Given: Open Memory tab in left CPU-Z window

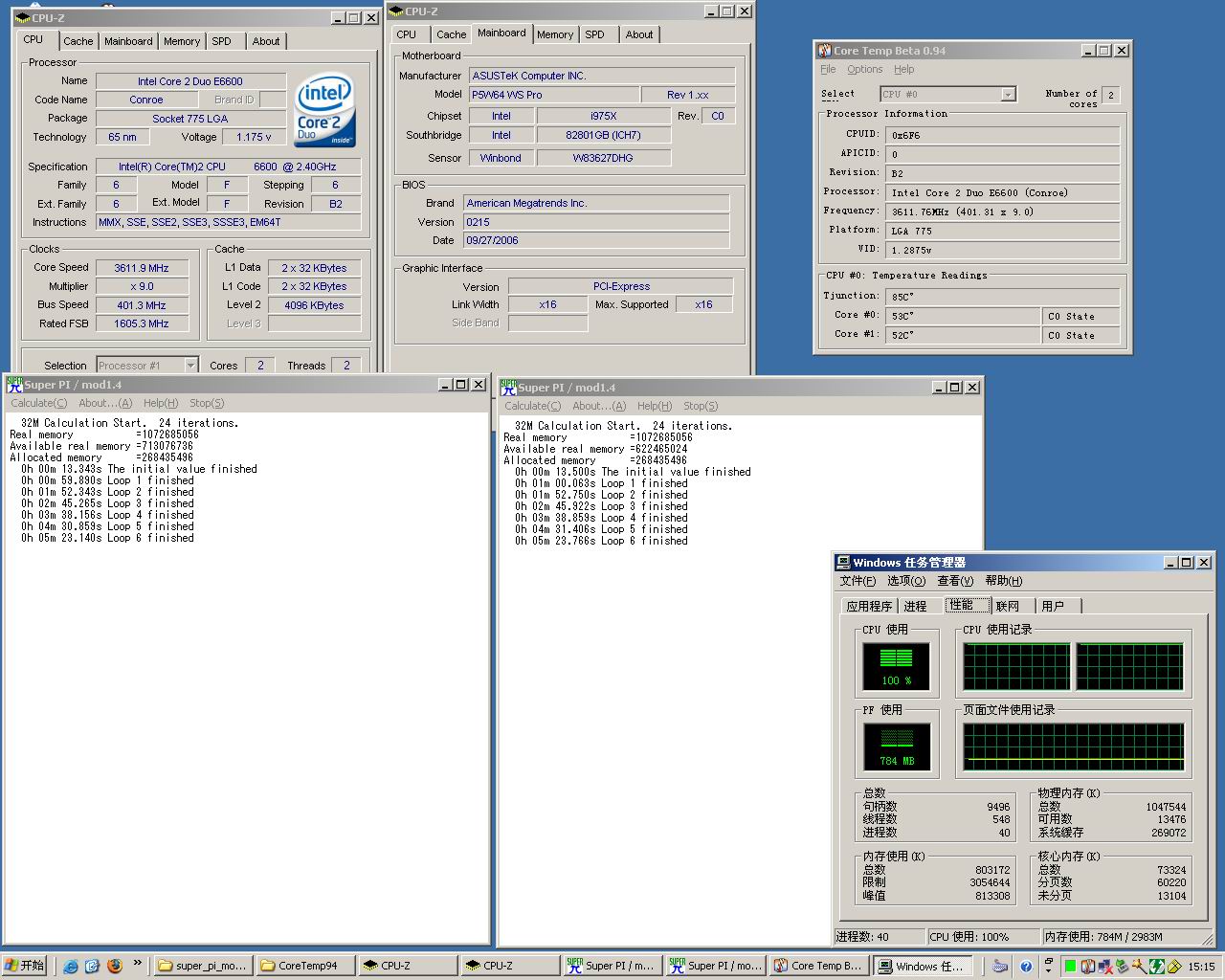Looking at the screenshot, I should click(x=182, y=41).
